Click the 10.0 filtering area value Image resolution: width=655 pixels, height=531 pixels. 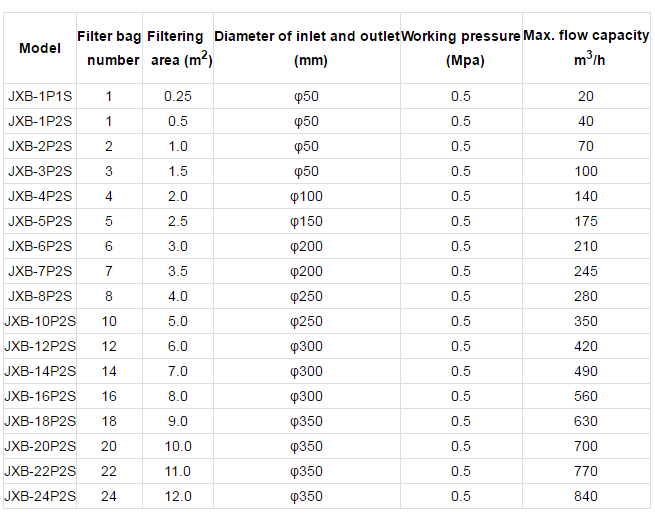click(178, 446)
